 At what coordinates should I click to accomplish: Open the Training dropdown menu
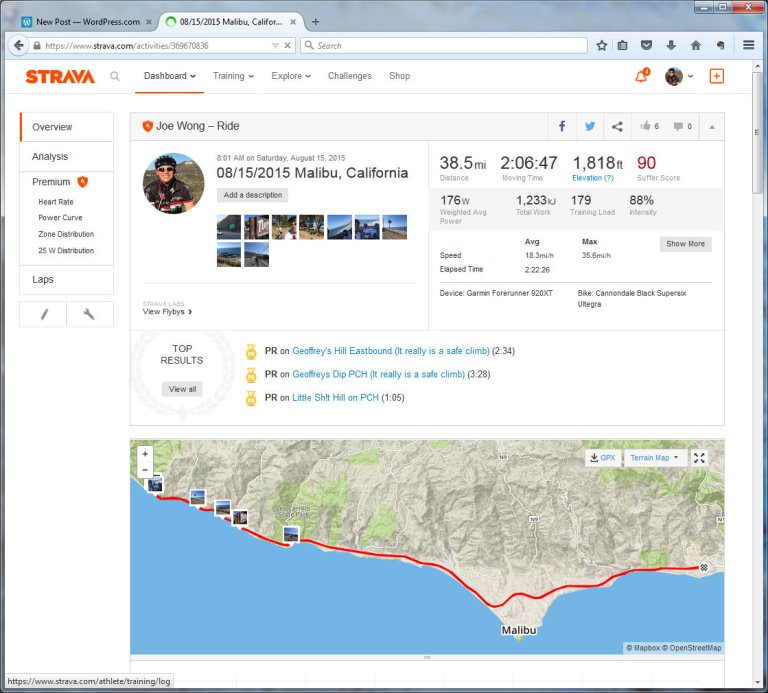(x=233, y=76)
